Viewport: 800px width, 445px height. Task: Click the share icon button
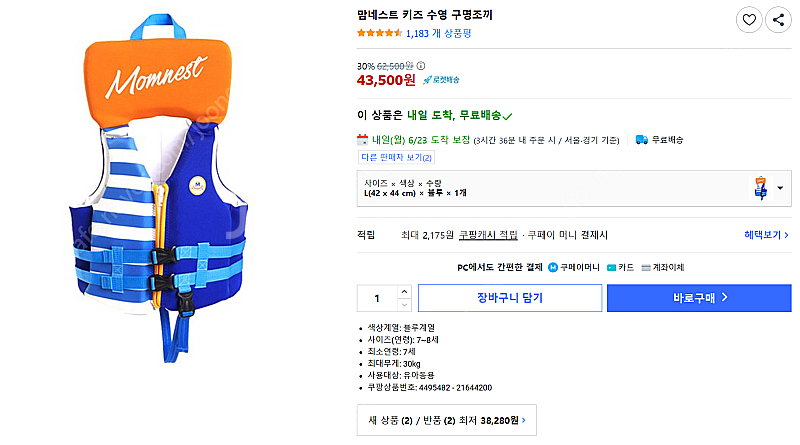pyautogui.click(x=778, y=19)
